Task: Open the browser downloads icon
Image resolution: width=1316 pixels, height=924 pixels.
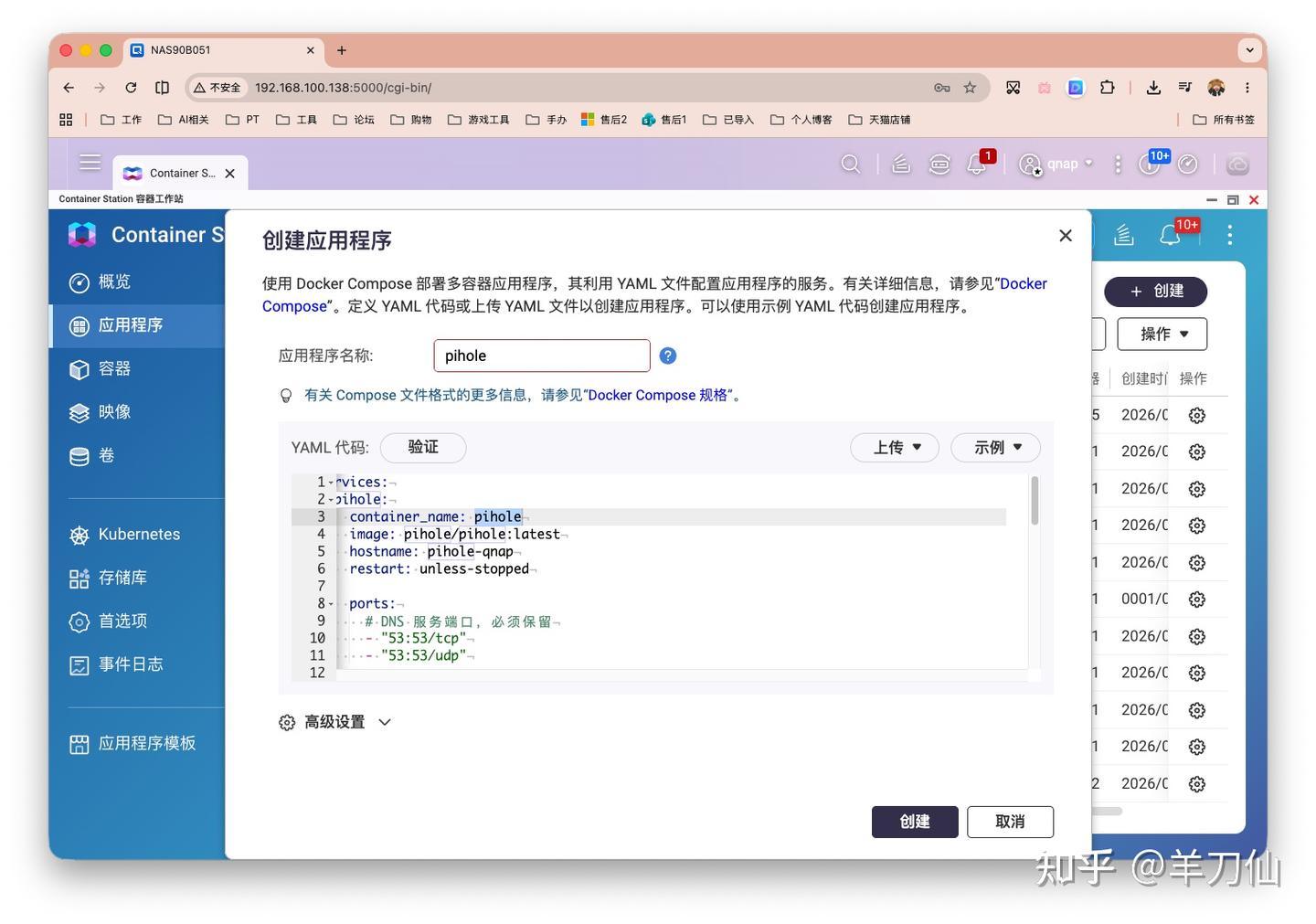Action: pos(1153,88)
